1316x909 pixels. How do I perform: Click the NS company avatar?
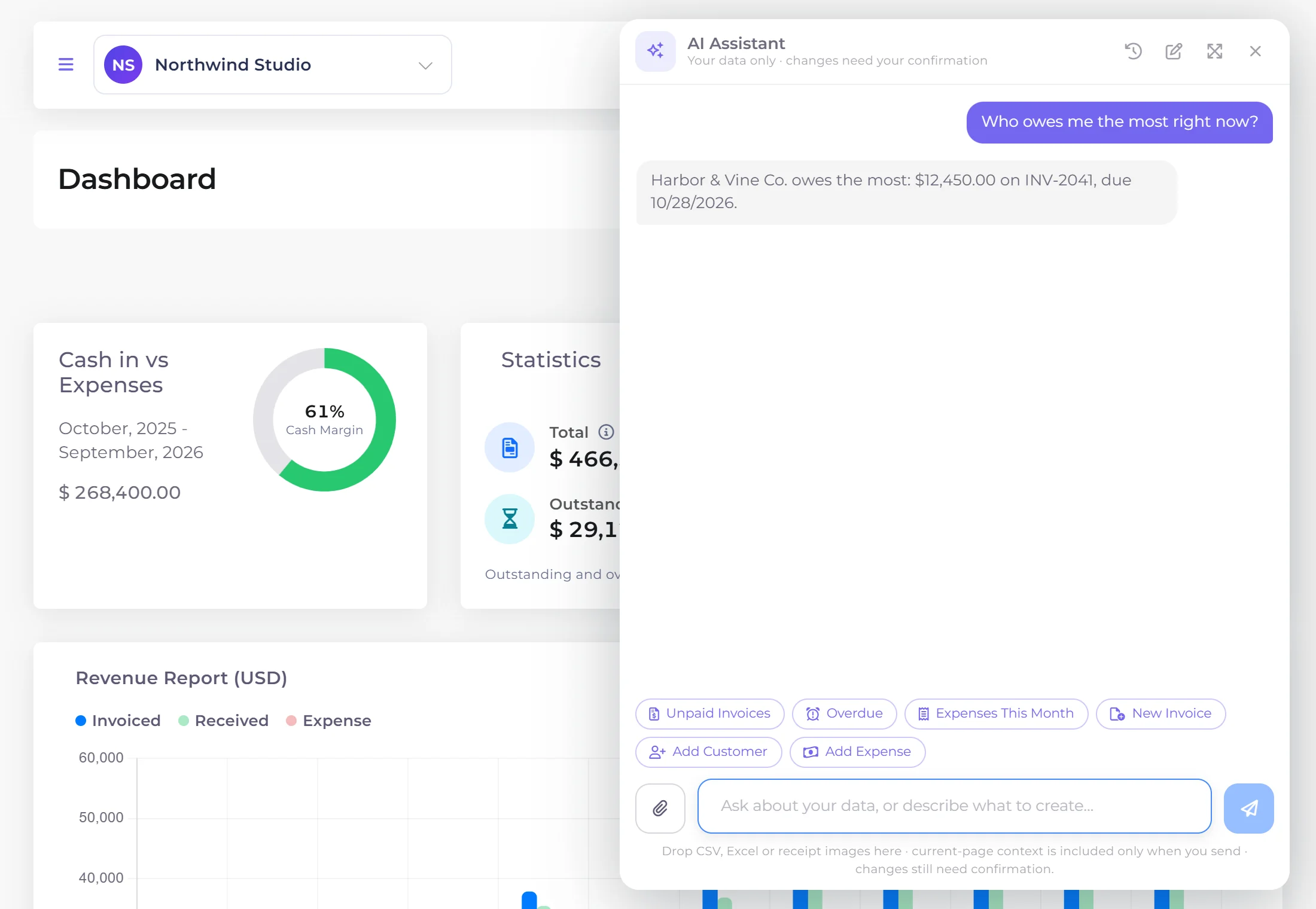pos(123,65)
